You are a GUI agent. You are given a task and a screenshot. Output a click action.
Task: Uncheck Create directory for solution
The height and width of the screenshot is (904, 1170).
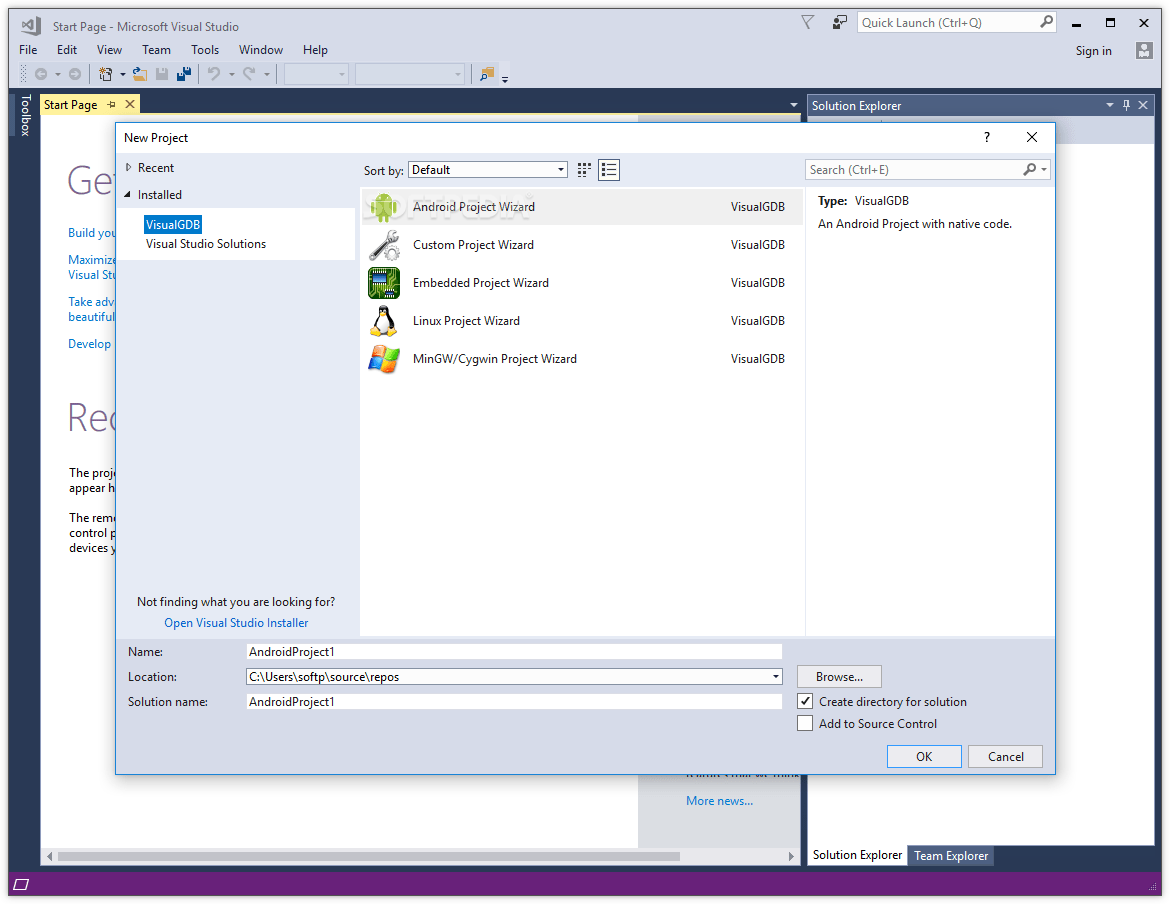805,701
